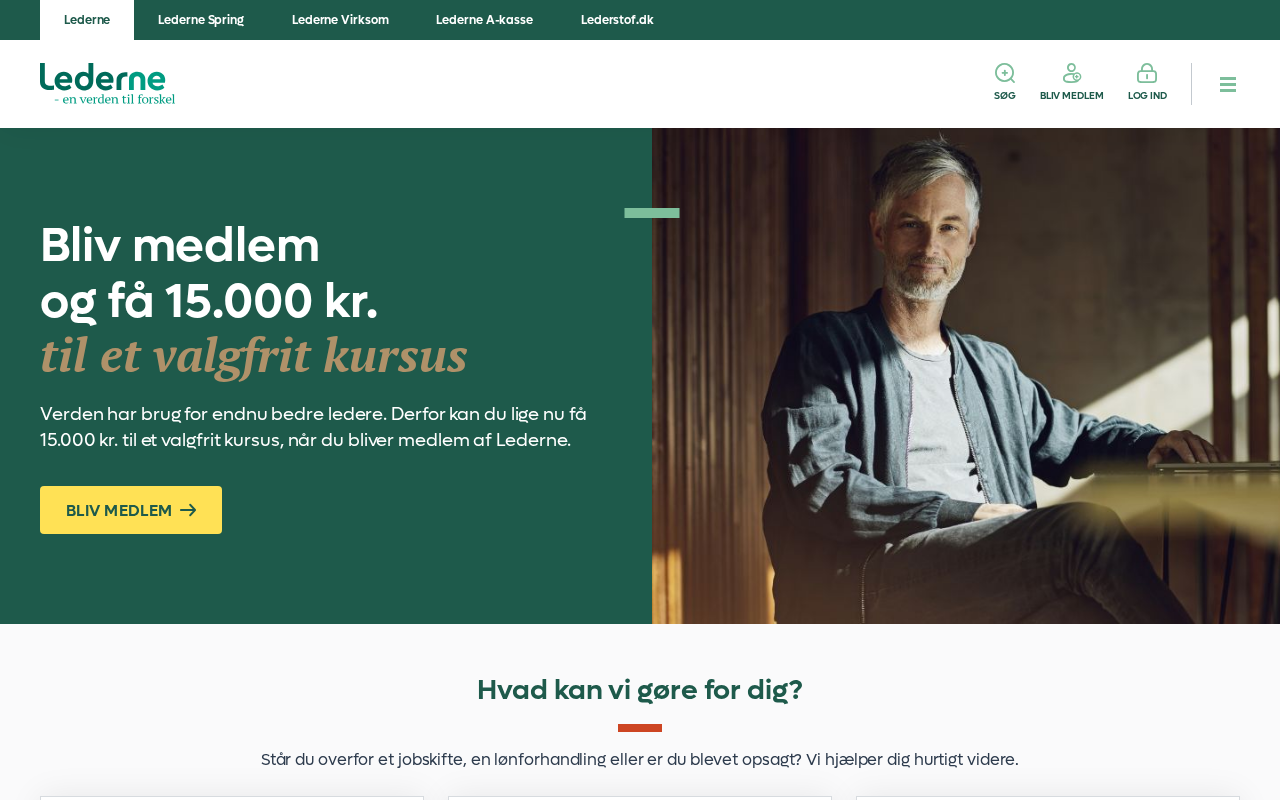Click the 'Hvad kan vi gøre for dig?' heading

pos(640,690)
